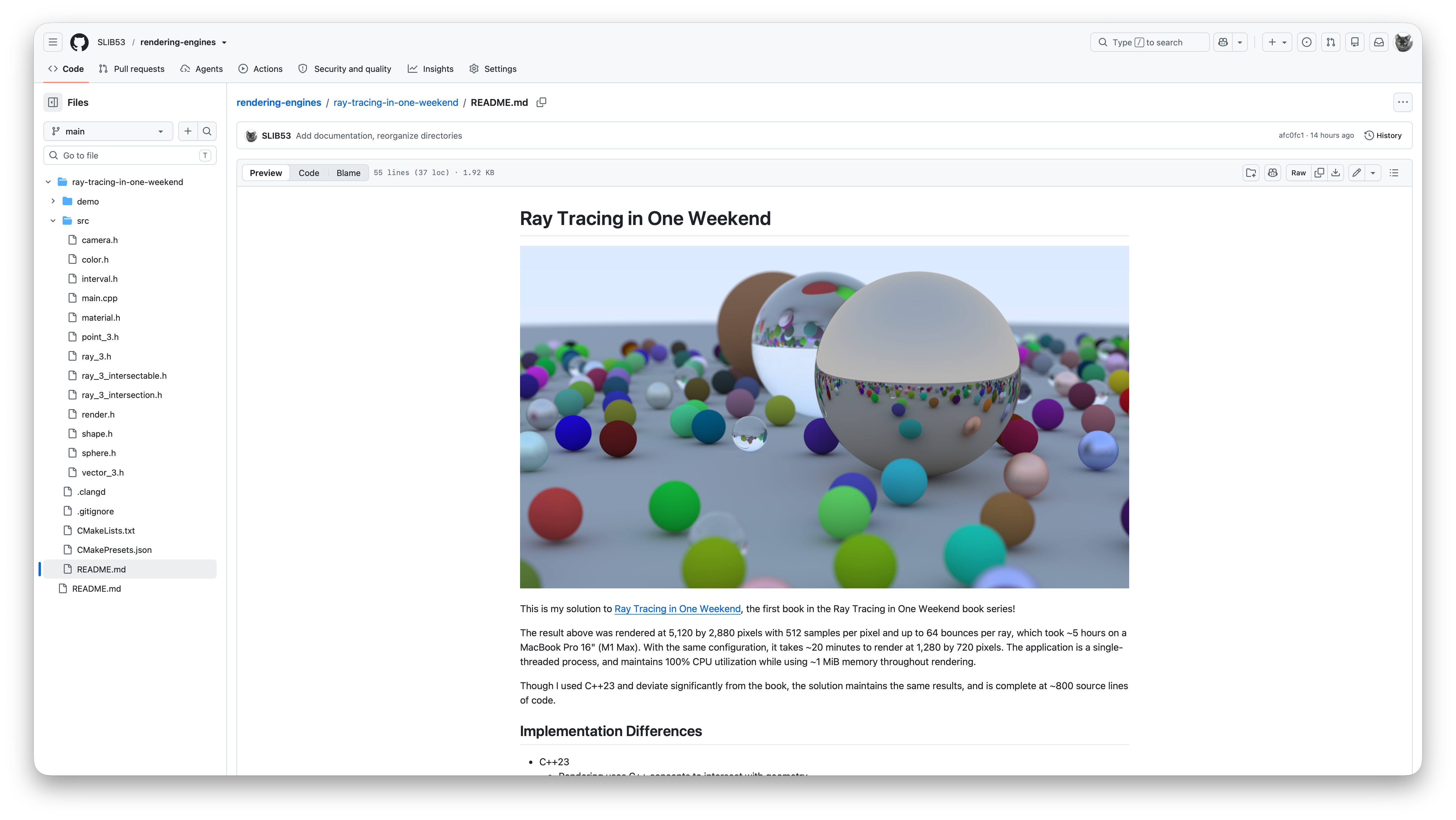Click the search box in the header
Screen dimensions: 1456x820
coord(1149,42)
